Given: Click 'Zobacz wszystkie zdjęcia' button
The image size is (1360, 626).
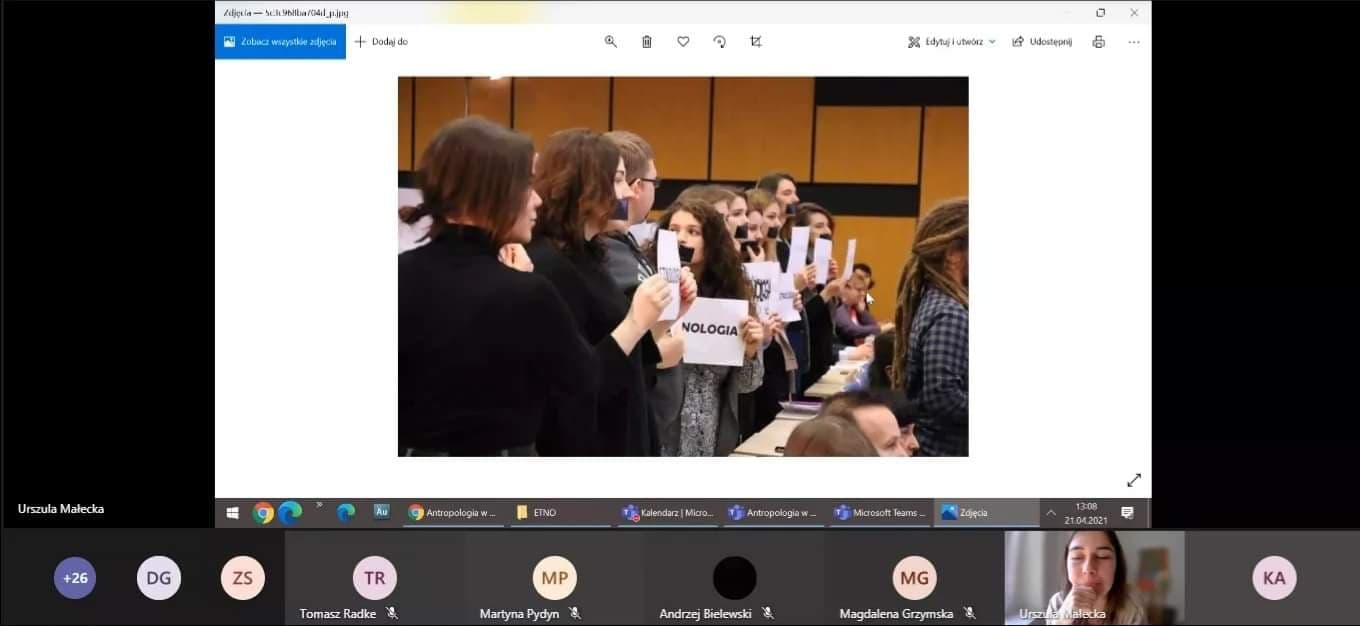Looking at the screenshot, I should (280, 42).
